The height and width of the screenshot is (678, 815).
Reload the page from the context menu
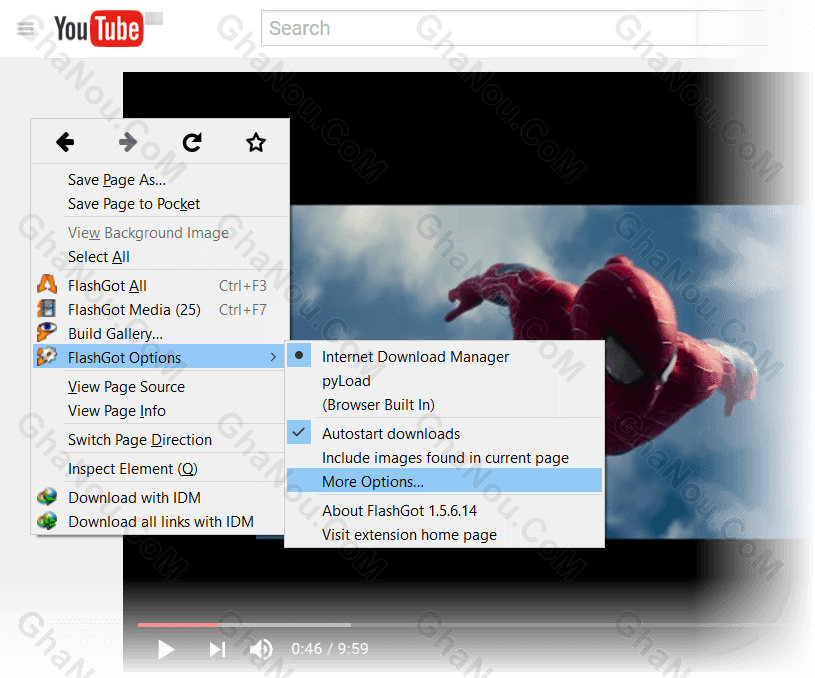coord(192,142)
